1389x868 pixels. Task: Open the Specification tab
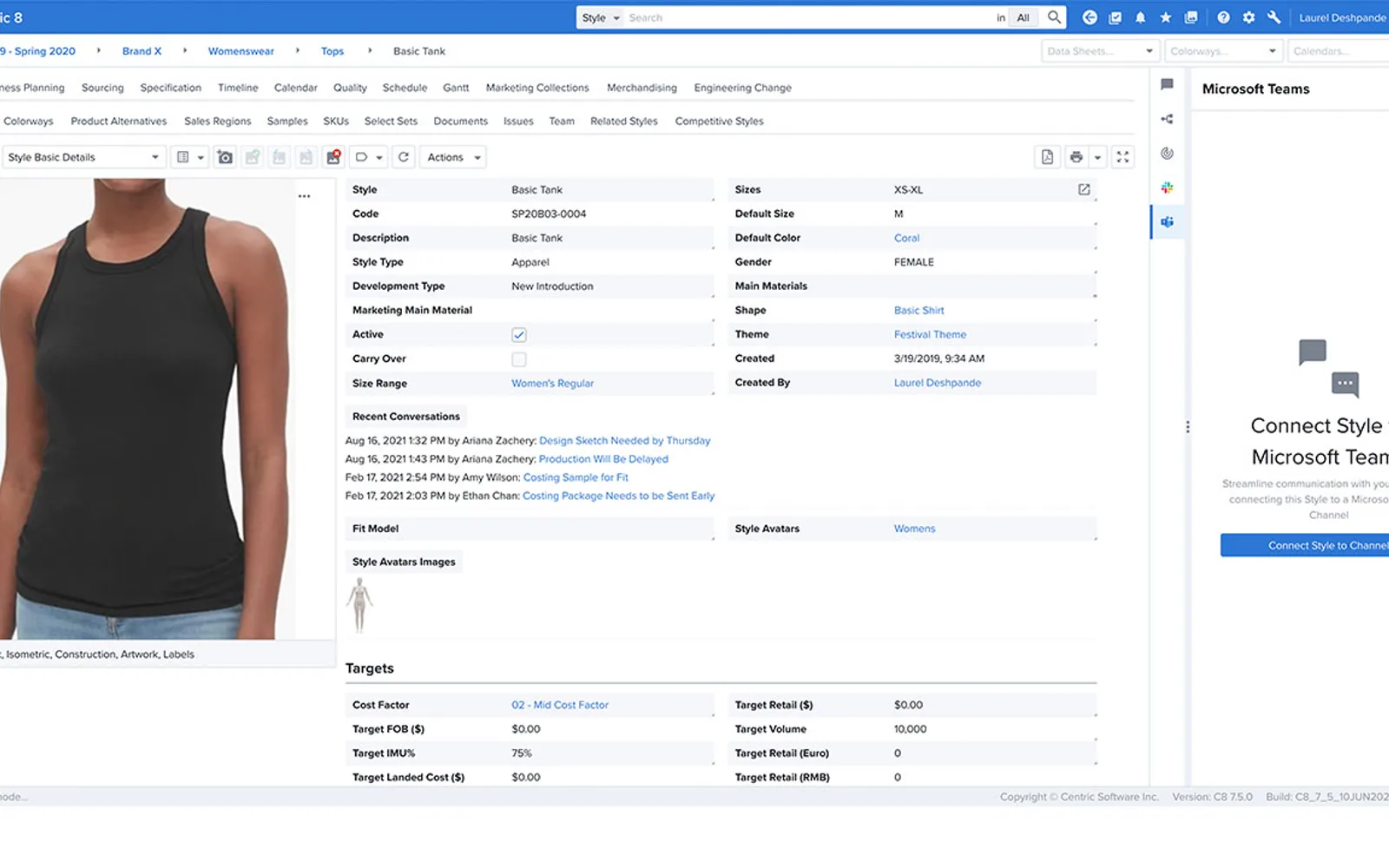tap(171, 88)
